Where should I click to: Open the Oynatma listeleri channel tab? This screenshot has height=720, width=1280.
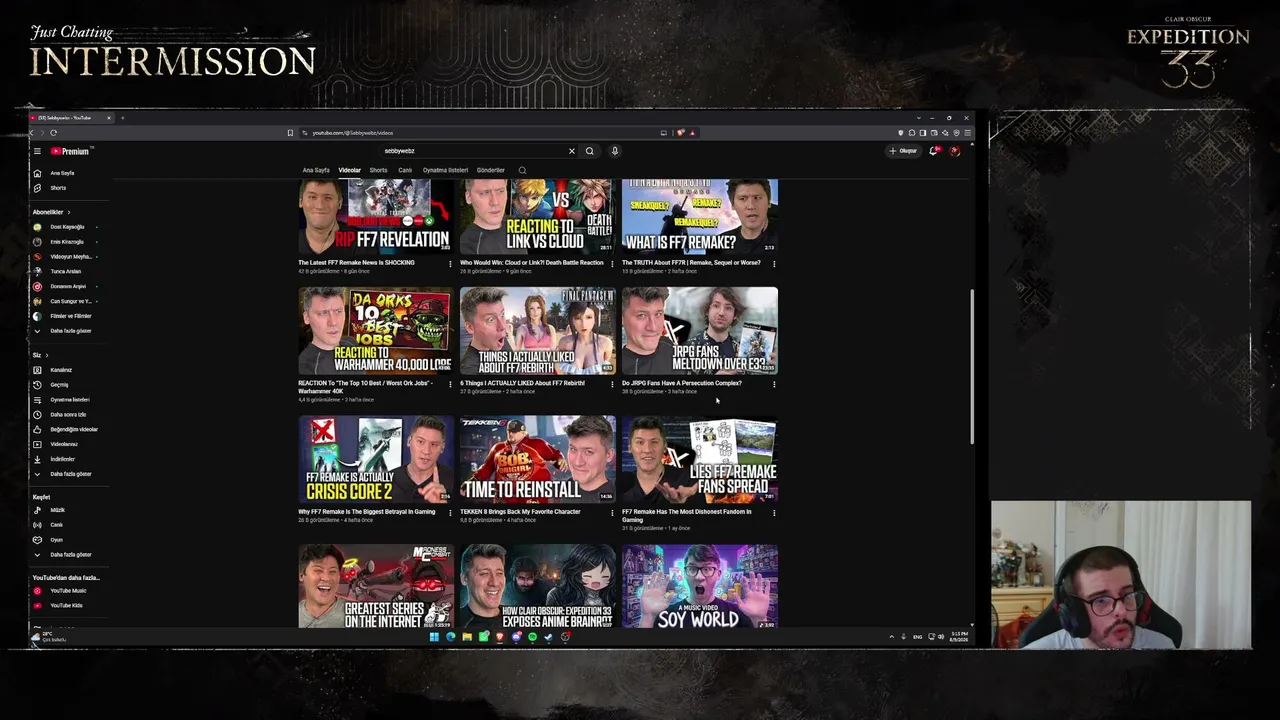[445, 170]
